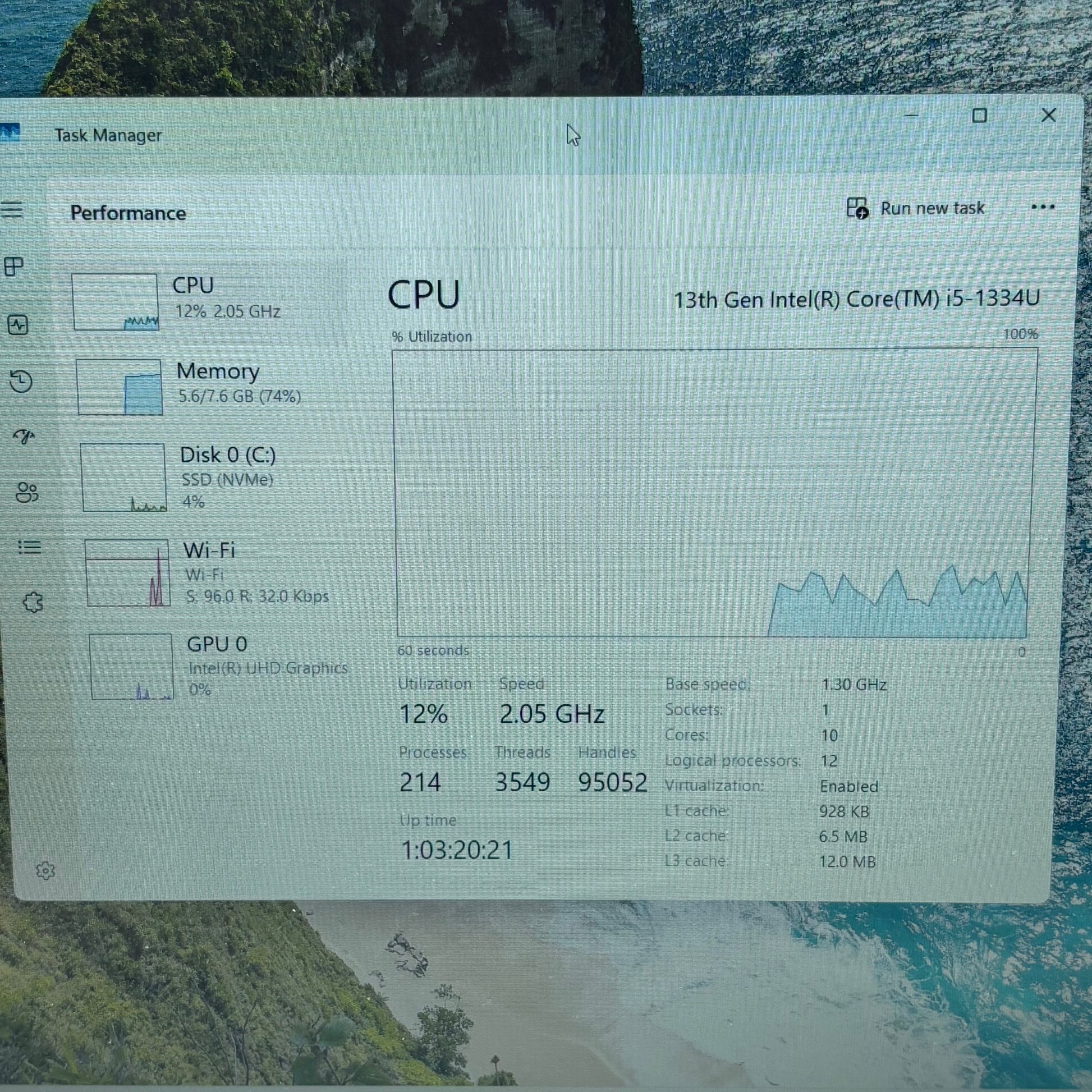Open the hamburger navigation menu
Image resolution: width=1092 pixels, height=1092 pixels.
pyautogui.click(x=12, y=210)
